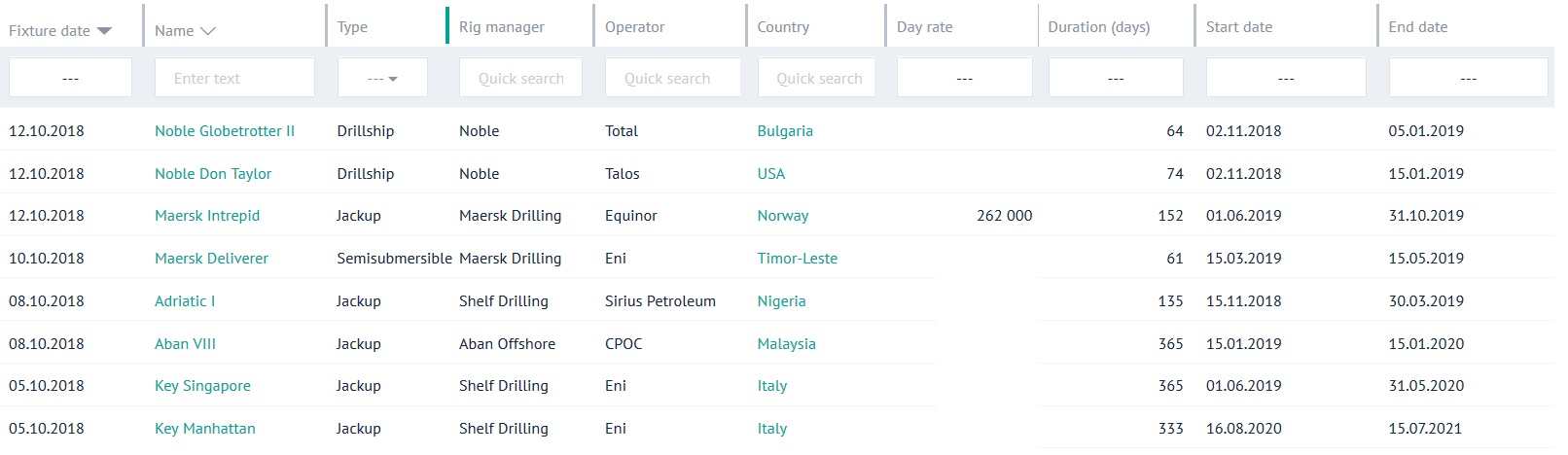Focus the Country Quick search field
Viewport: 1568px width, 455px height.
pyautogui.click(x=816, y=78)
